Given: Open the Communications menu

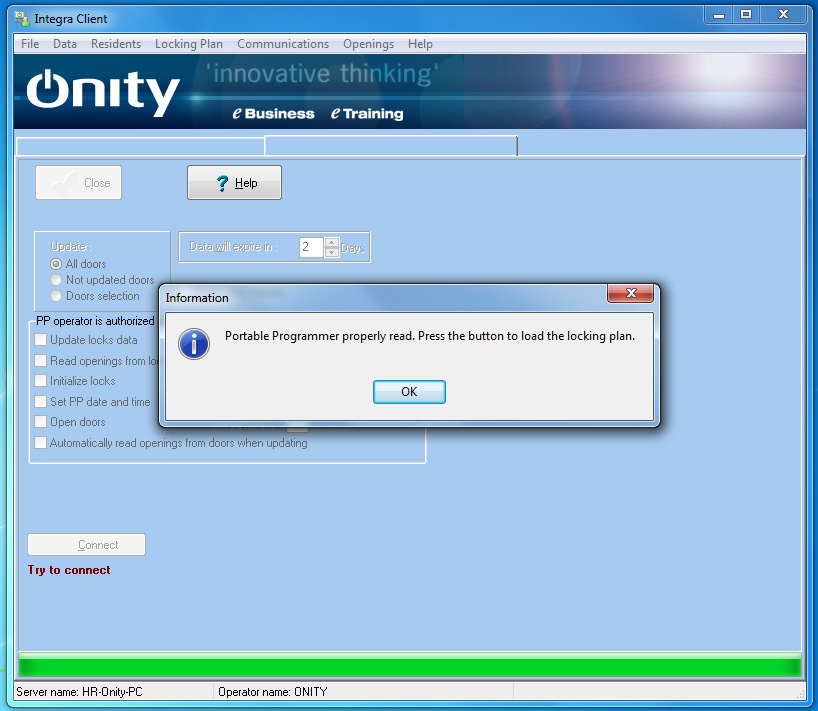Looking at the screenshot, I should point(282,44).
